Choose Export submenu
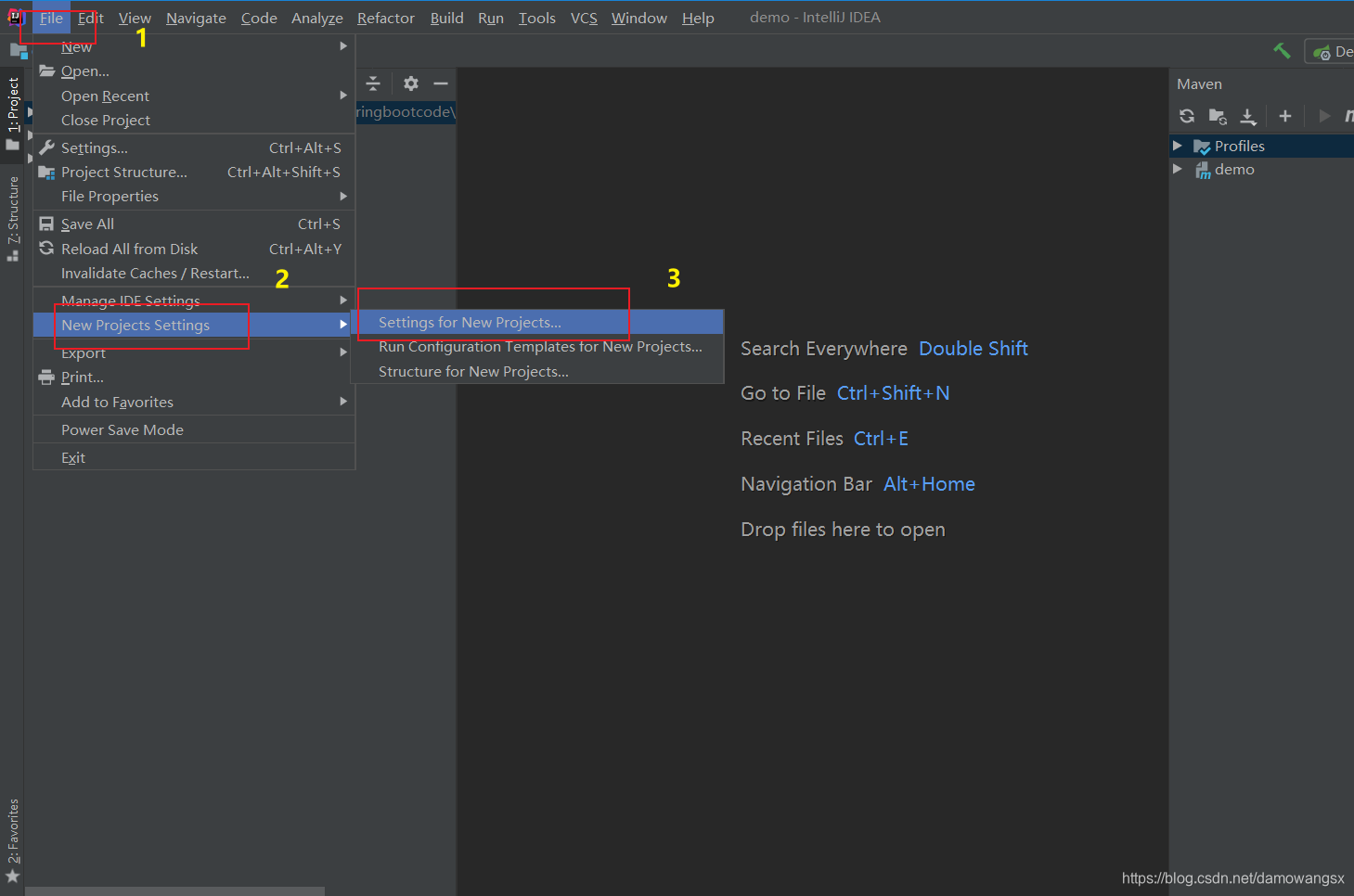This screenshot has height=896, width=1354. click(x=194, y=352)
